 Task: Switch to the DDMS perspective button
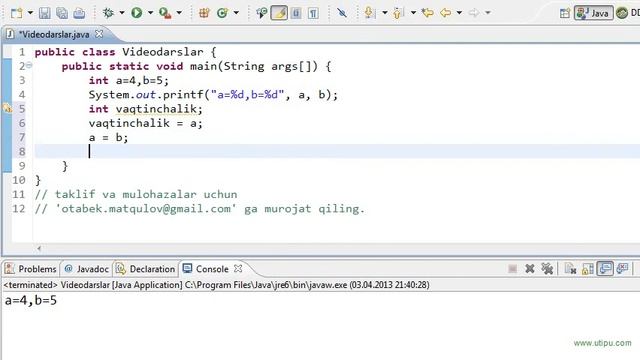click(x=628, y=13)
